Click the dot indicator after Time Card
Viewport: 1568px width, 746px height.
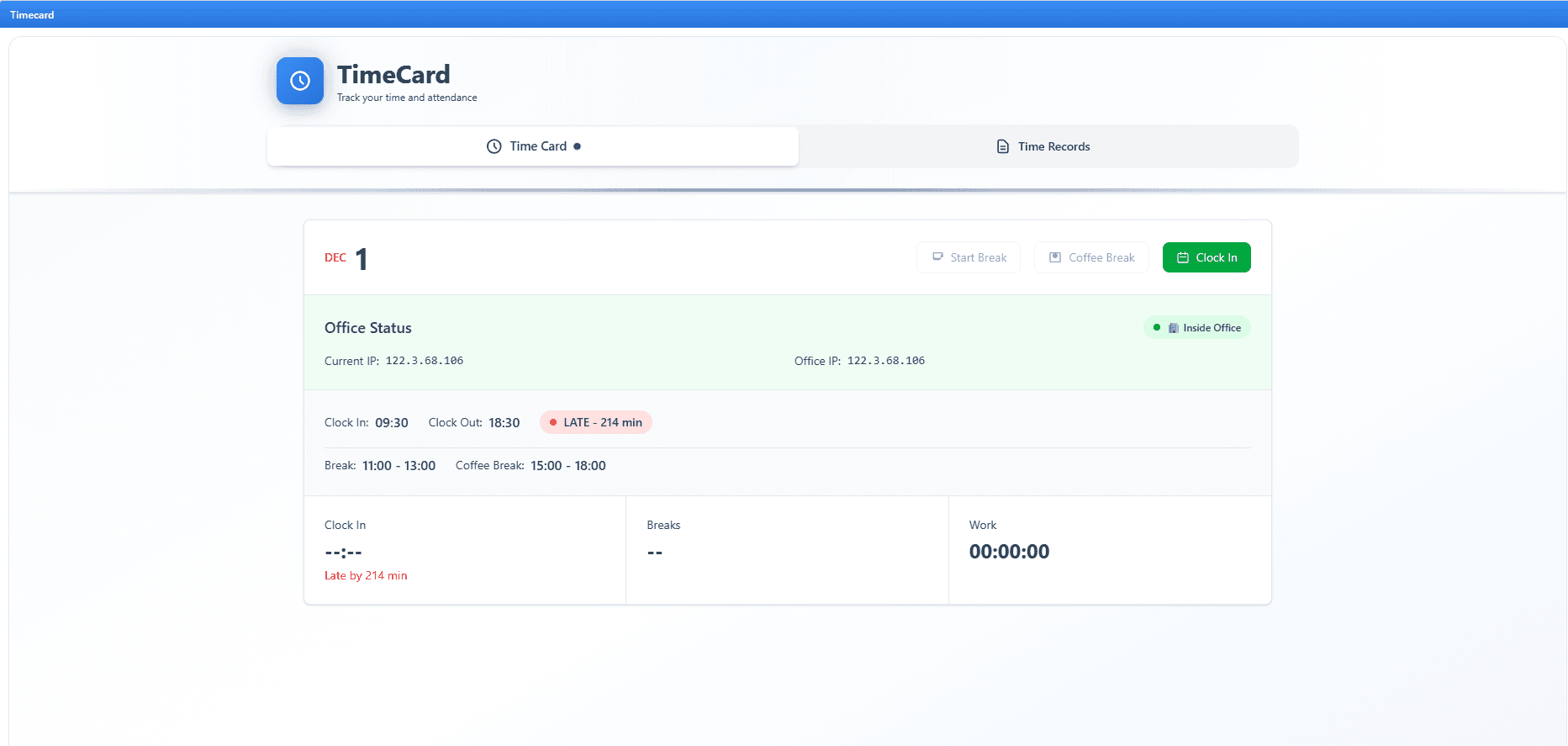577,146
